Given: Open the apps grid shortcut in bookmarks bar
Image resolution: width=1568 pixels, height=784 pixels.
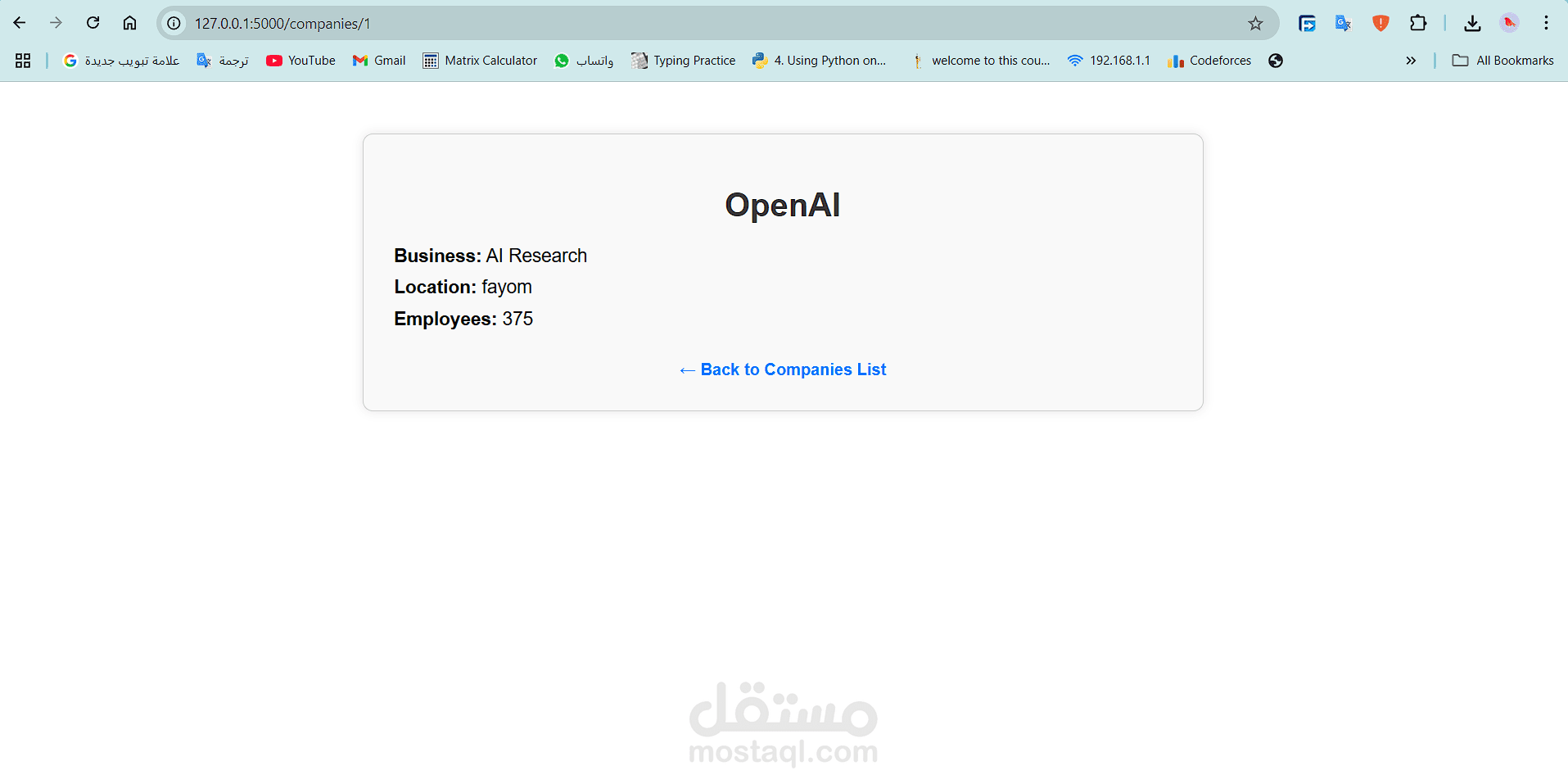Looking at the screenshot, I should pyautogui.click(x=23, y=61).
